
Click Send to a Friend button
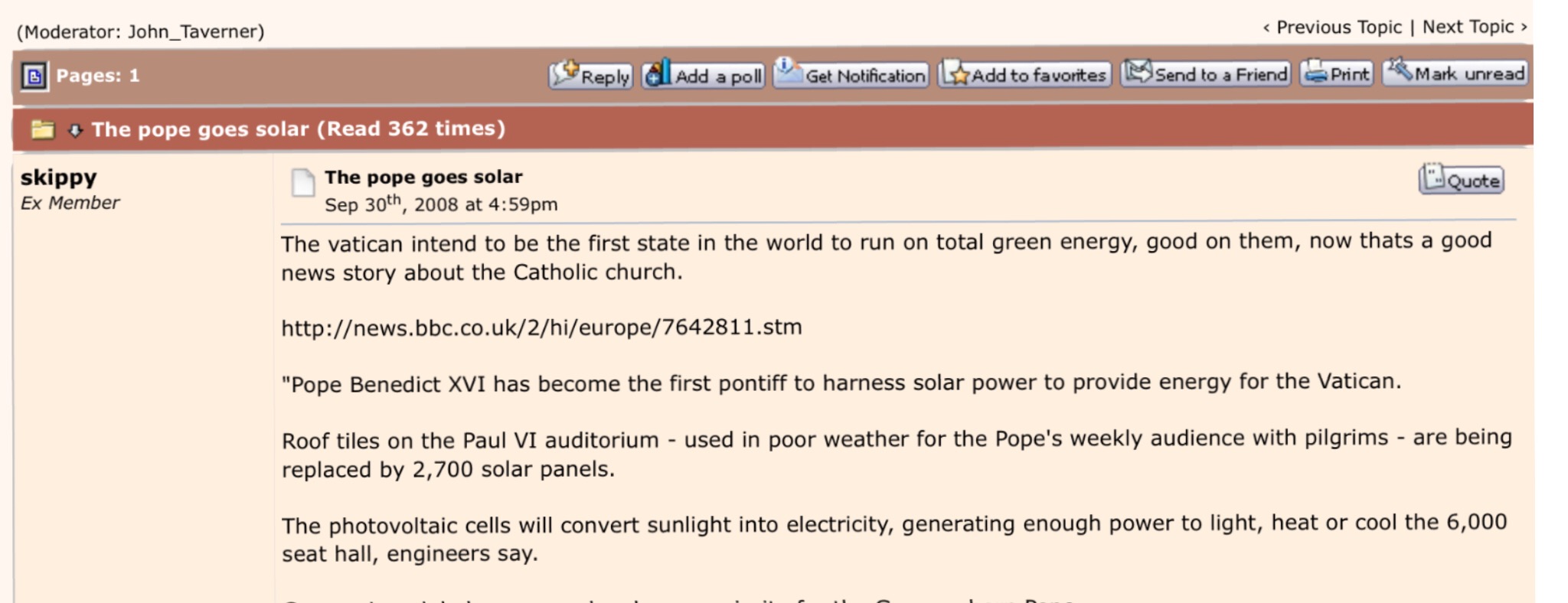pos(1206,73)
